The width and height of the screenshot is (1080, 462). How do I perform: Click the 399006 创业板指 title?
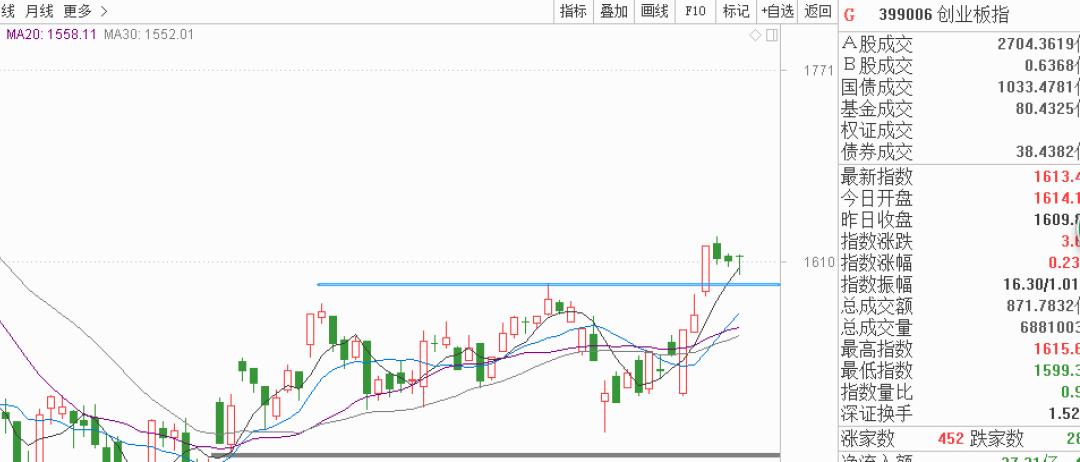[x=943, y=14]
